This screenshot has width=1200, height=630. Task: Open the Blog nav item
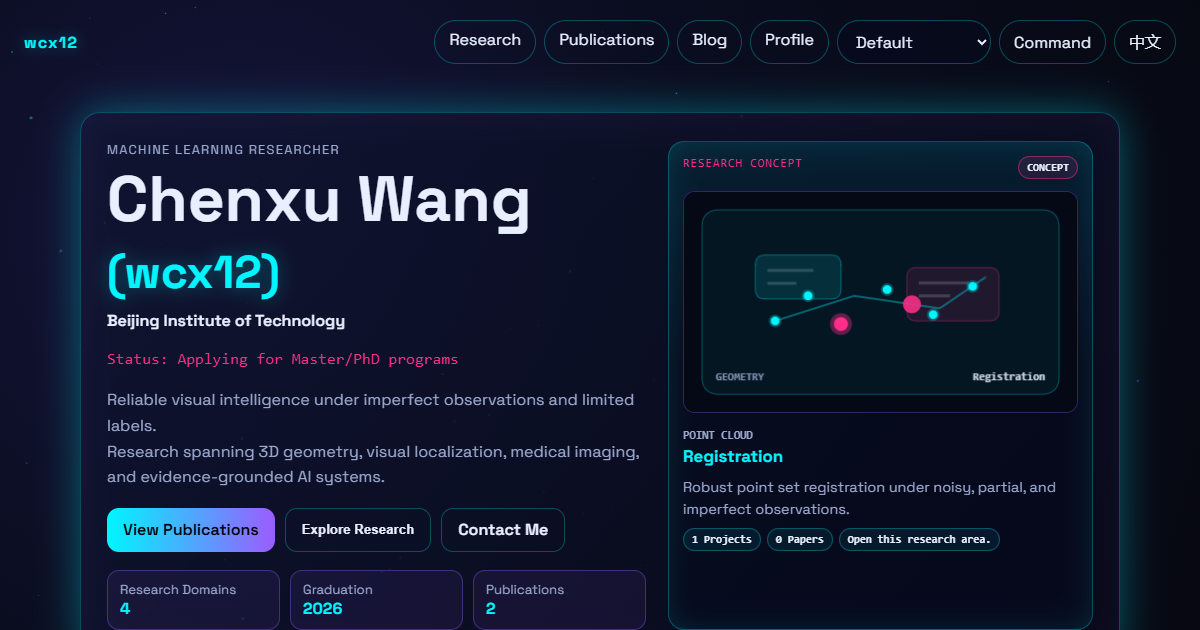click(x=709, y=41)
